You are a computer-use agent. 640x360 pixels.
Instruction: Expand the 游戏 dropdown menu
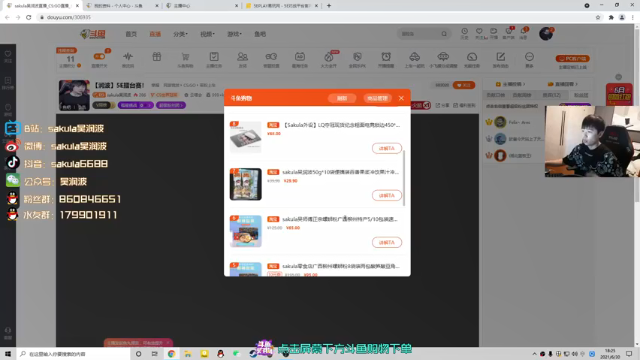tap(234, 34)
